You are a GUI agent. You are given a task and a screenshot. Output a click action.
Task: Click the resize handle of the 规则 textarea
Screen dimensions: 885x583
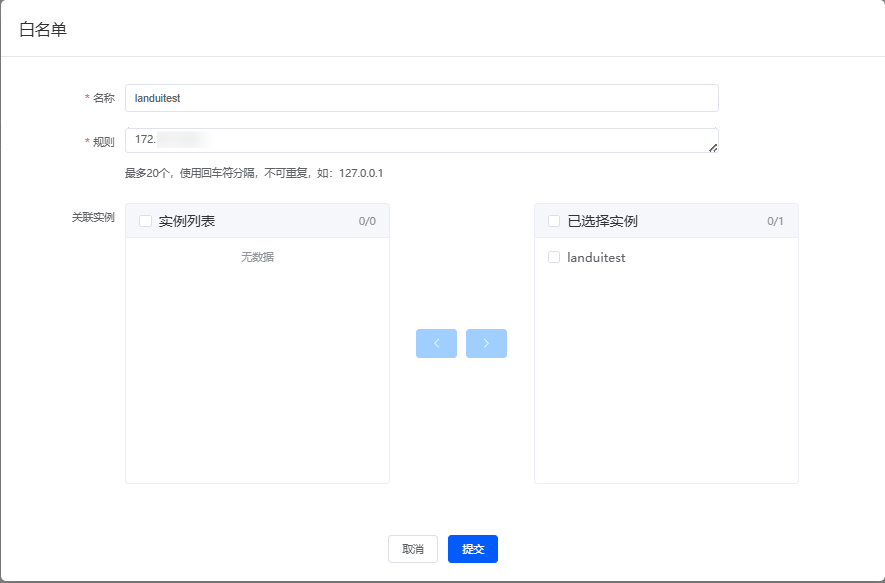713,148
